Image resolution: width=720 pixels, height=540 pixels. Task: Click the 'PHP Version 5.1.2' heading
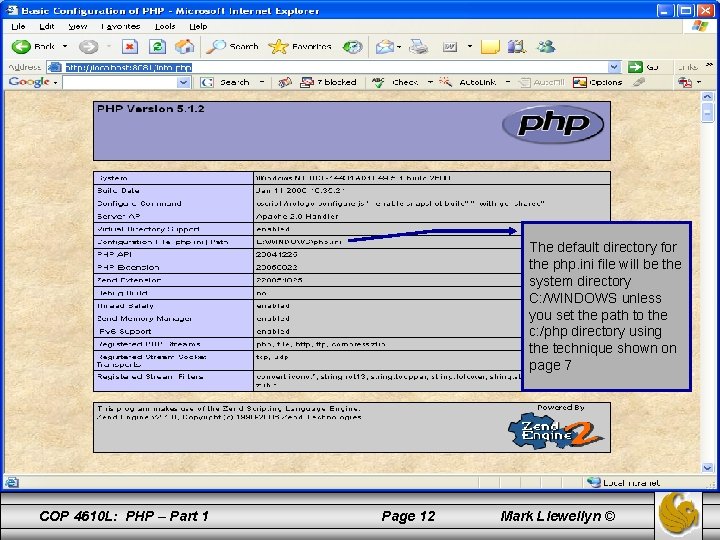coord(151,109)
